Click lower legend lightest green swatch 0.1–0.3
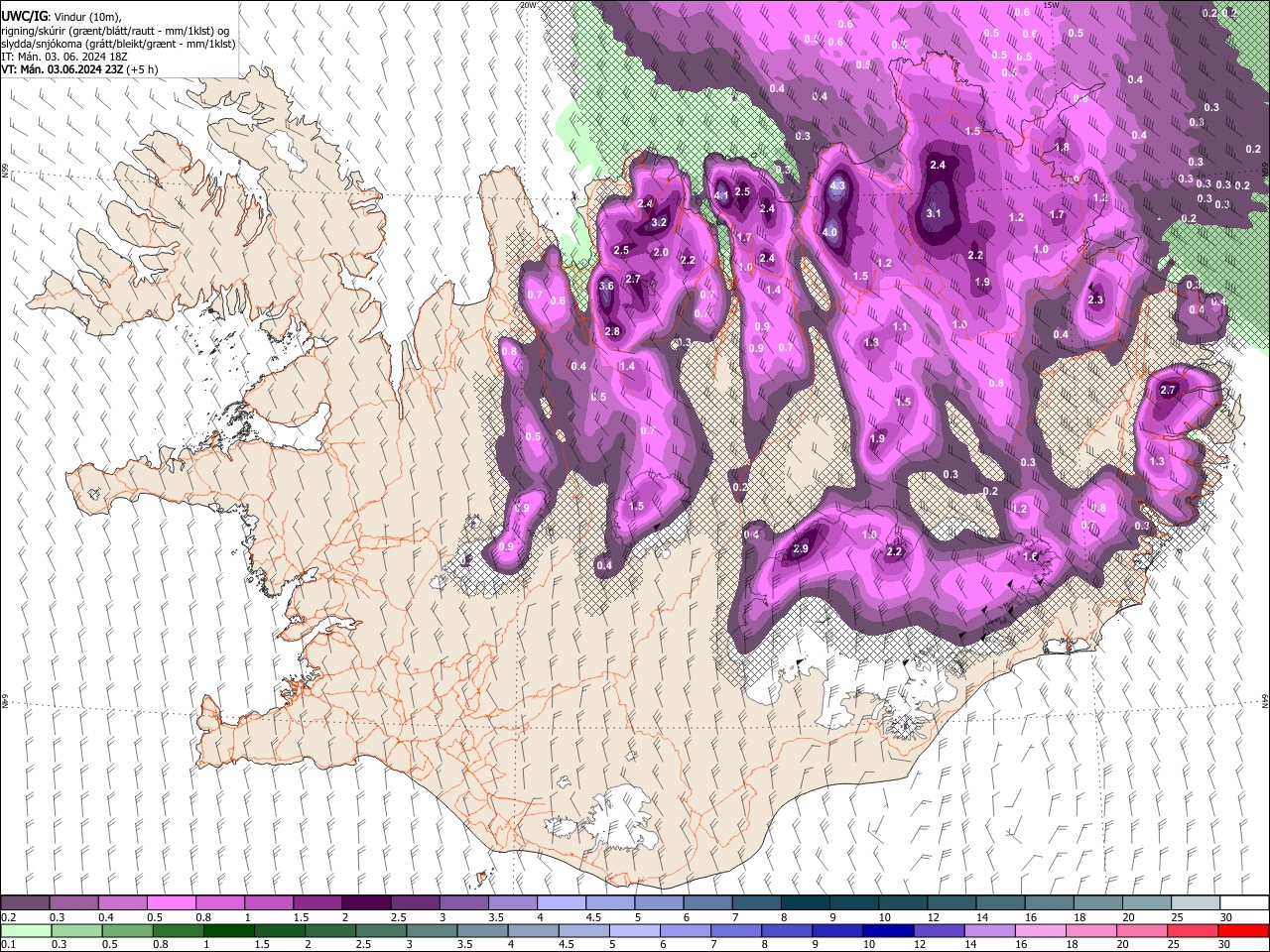1270x952 pixels. pos(26,930)
